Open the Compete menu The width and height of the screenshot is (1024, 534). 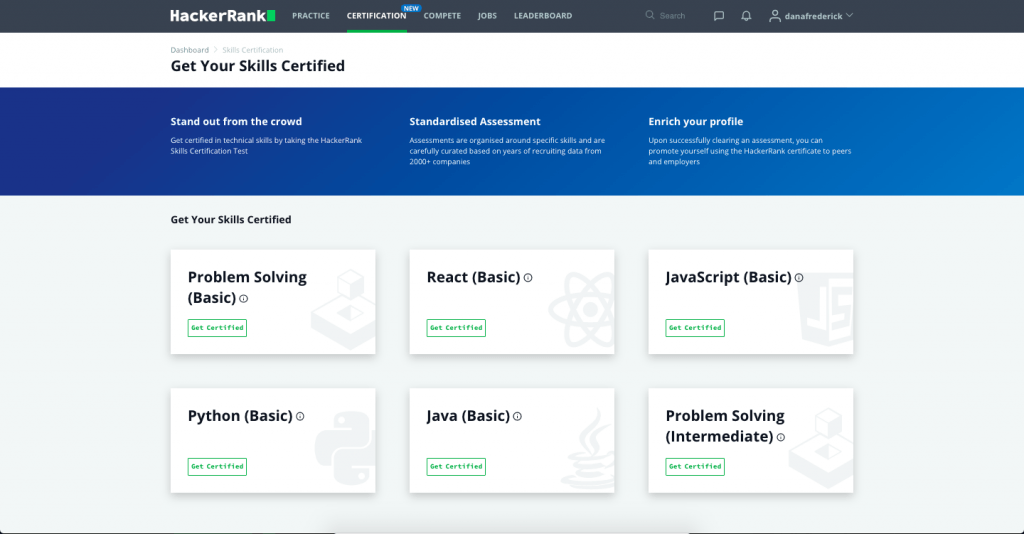(x=442, y=16)
